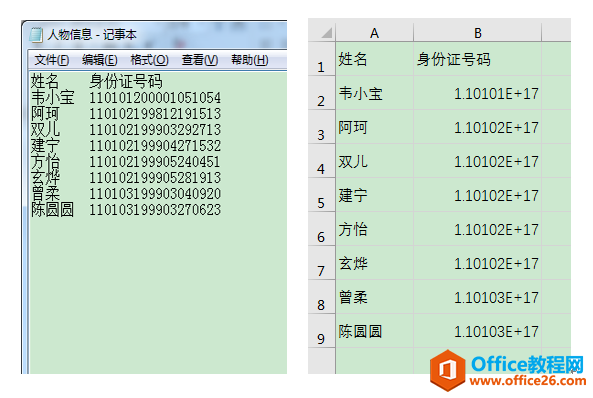The height and width of the screenshot is (398, 593).
Task: Select row 2 header in Excel
Action: click(321, 93)
